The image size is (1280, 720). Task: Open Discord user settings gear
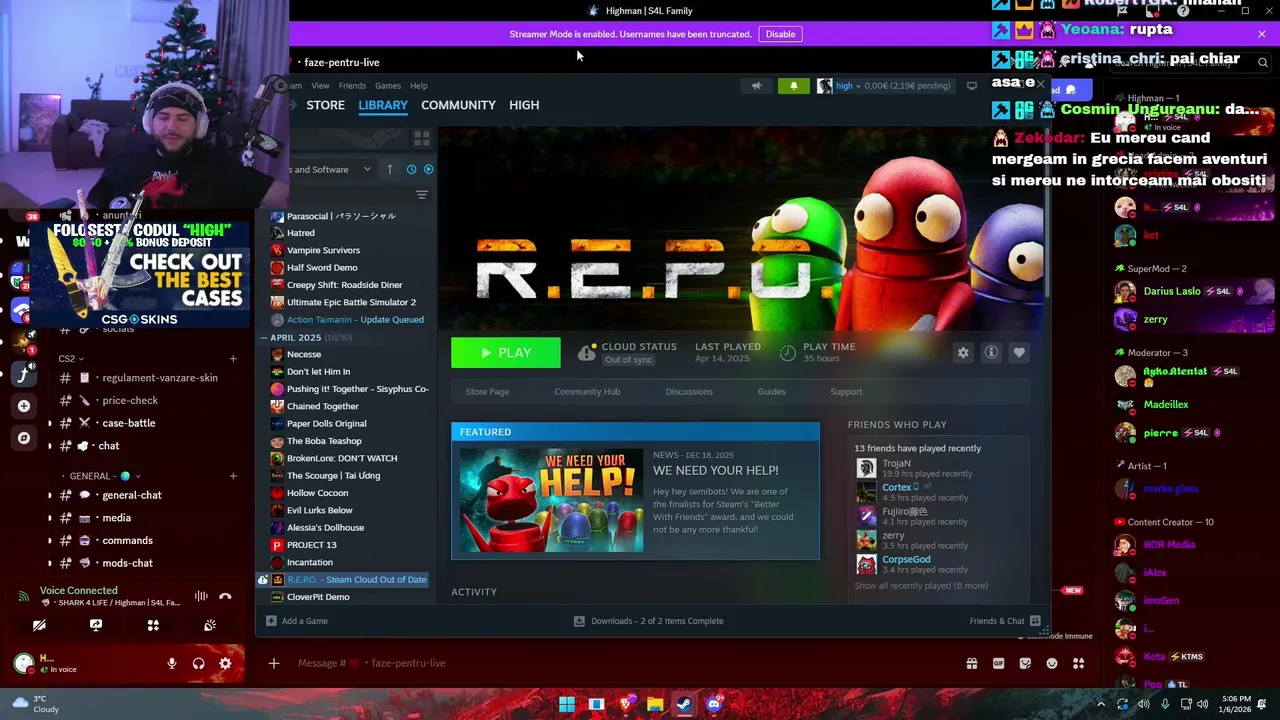225,664
